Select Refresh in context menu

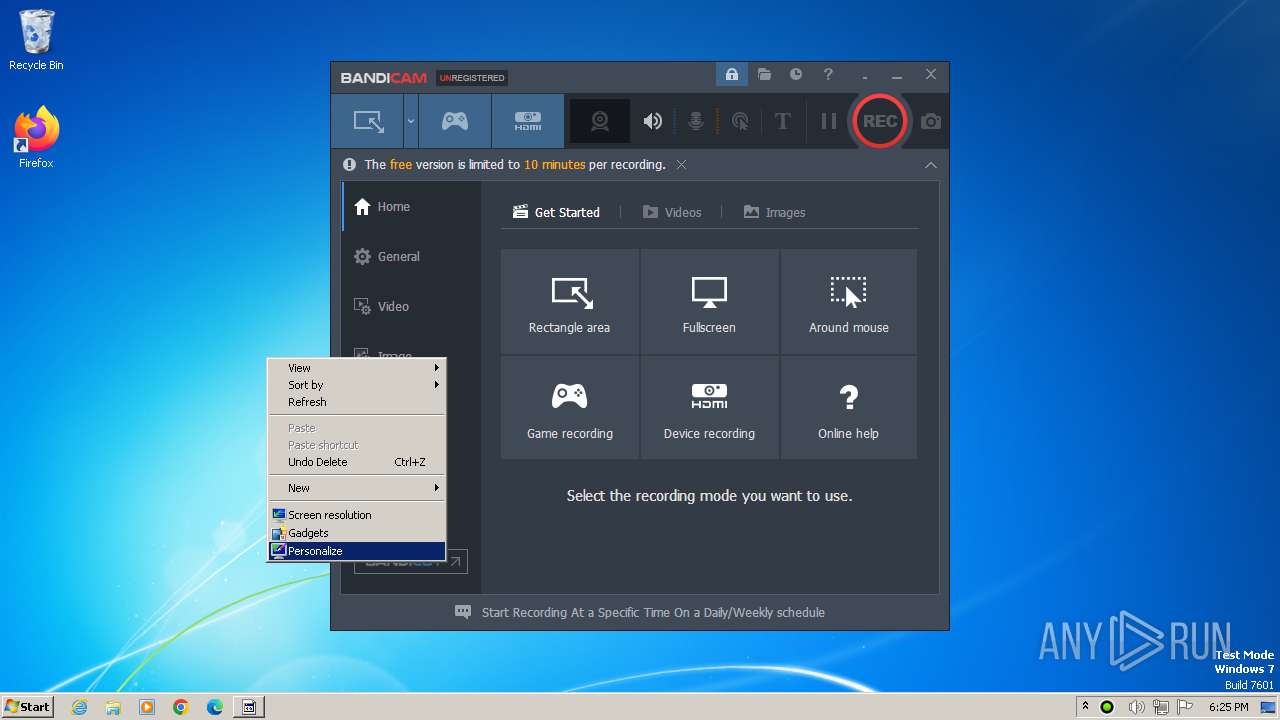click(356, 402)
